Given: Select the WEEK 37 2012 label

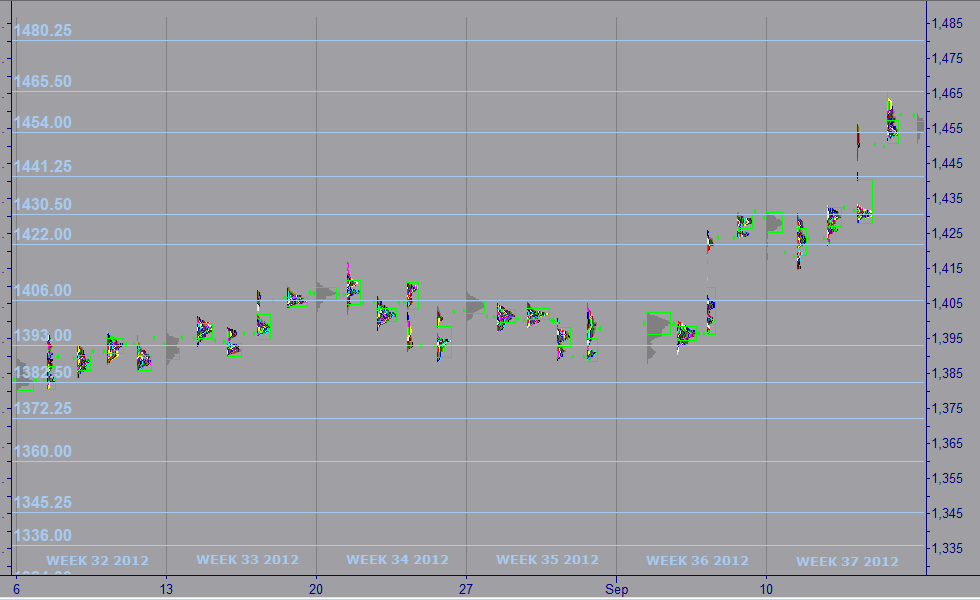Looking at the screenshot, I should [847, 561].
